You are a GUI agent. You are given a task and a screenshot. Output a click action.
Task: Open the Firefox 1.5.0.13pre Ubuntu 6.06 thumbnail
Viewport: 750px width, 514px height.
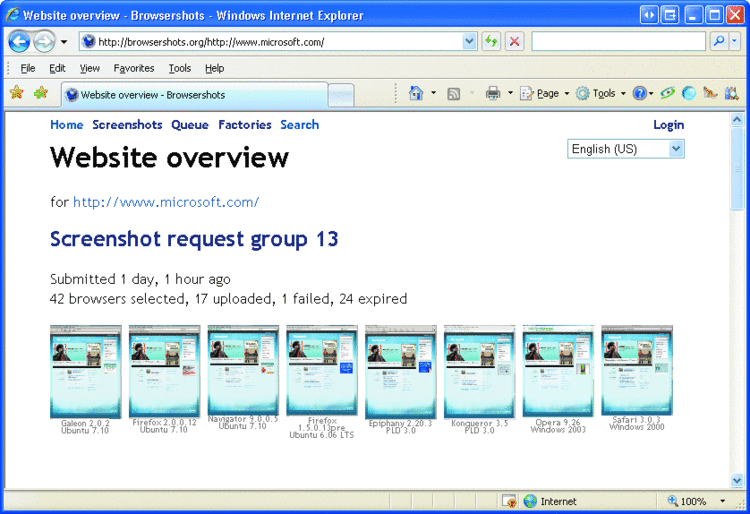click(x=322, y=371)
